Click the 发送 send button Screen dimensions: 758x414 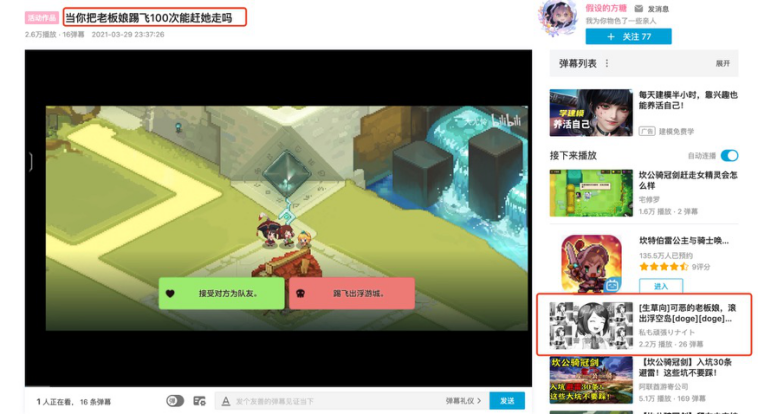click(507, 401)
